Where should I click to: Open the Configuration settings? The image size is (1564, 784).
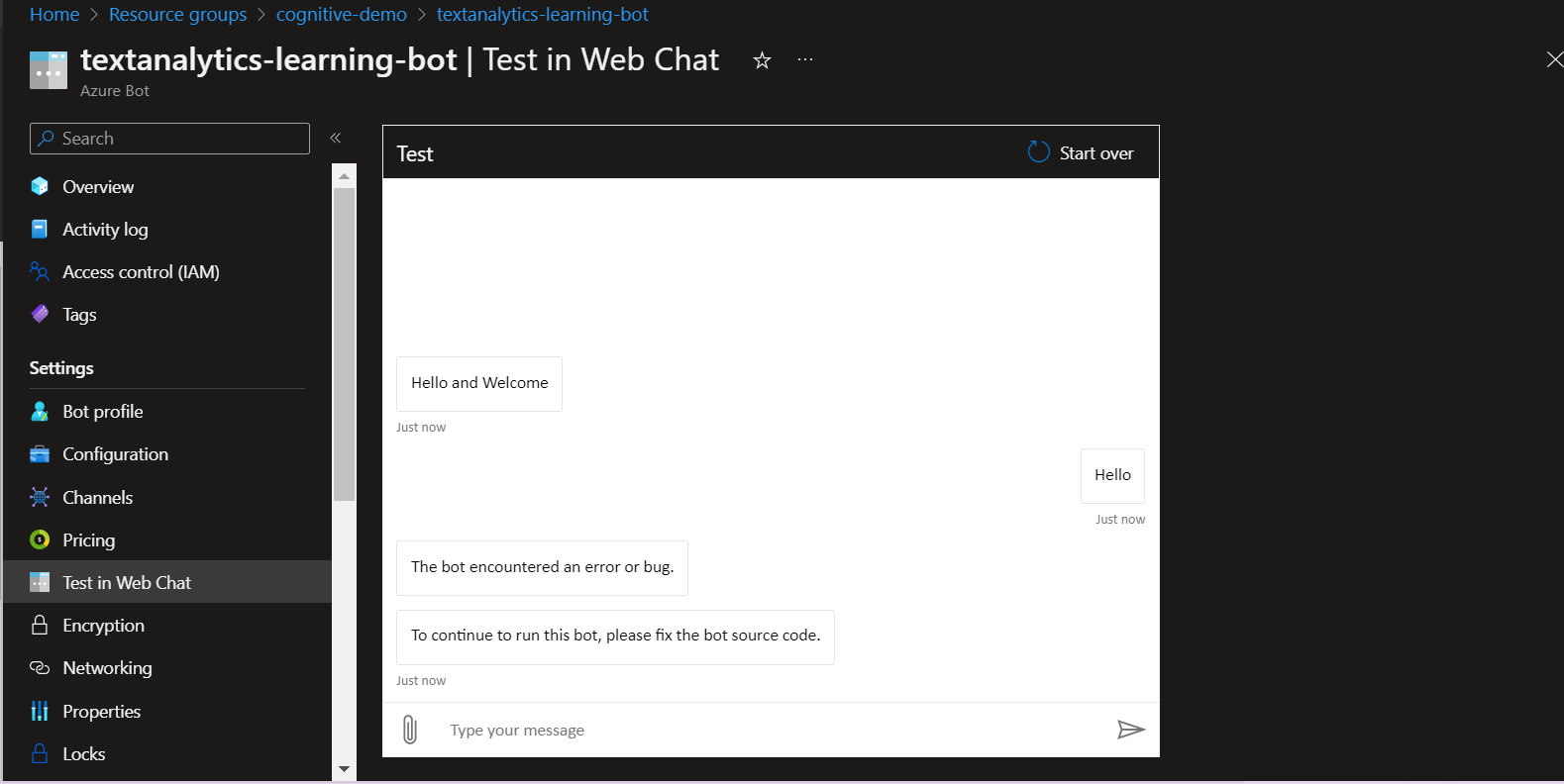pos(167,453)
